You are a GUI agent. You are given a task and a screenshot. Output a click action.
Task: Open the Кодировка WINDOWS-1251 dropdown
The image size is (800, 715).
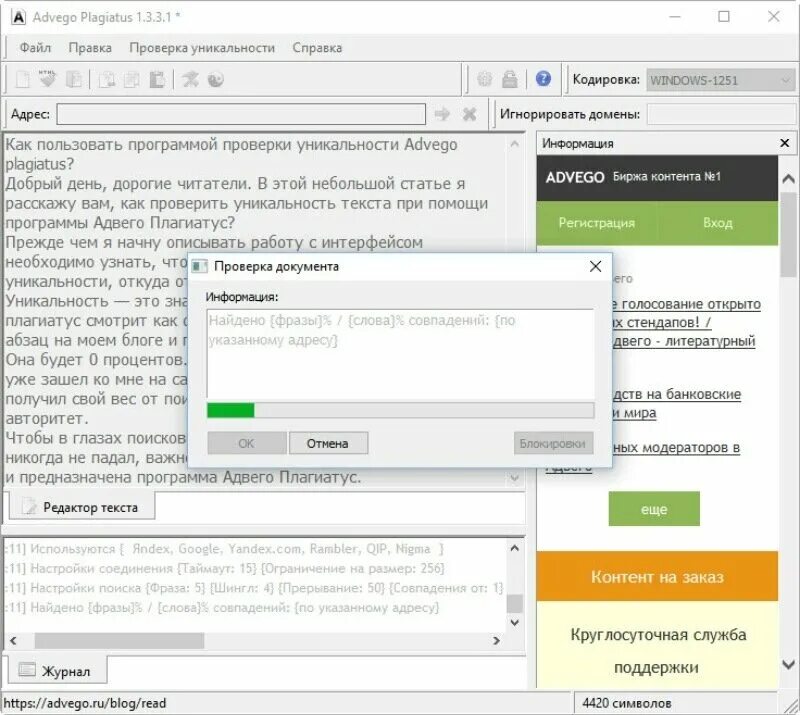pyautogui.click(x=721, y=80)
